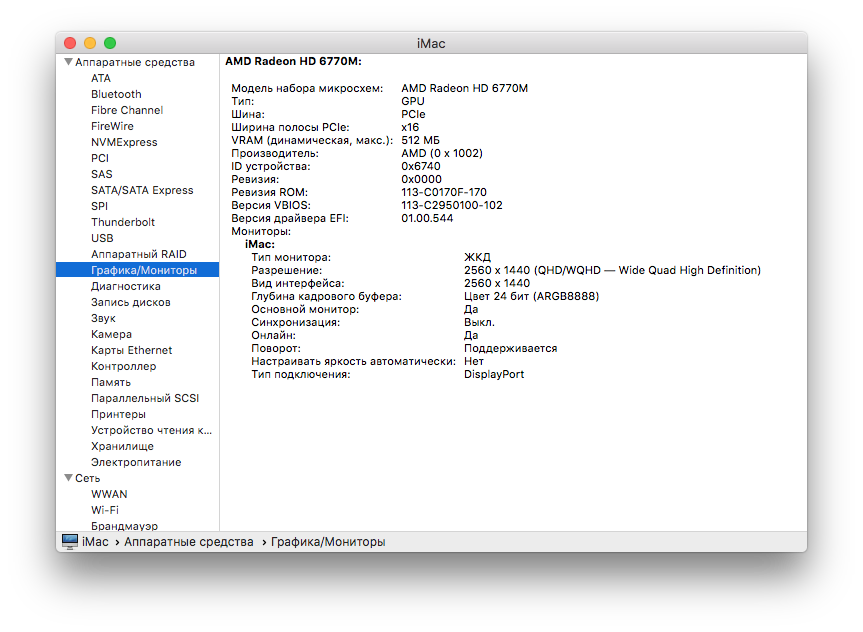This screenshot has width=863, height=632.
Task: Collapse the Сеть section triangle
Action: click(68, 478)
